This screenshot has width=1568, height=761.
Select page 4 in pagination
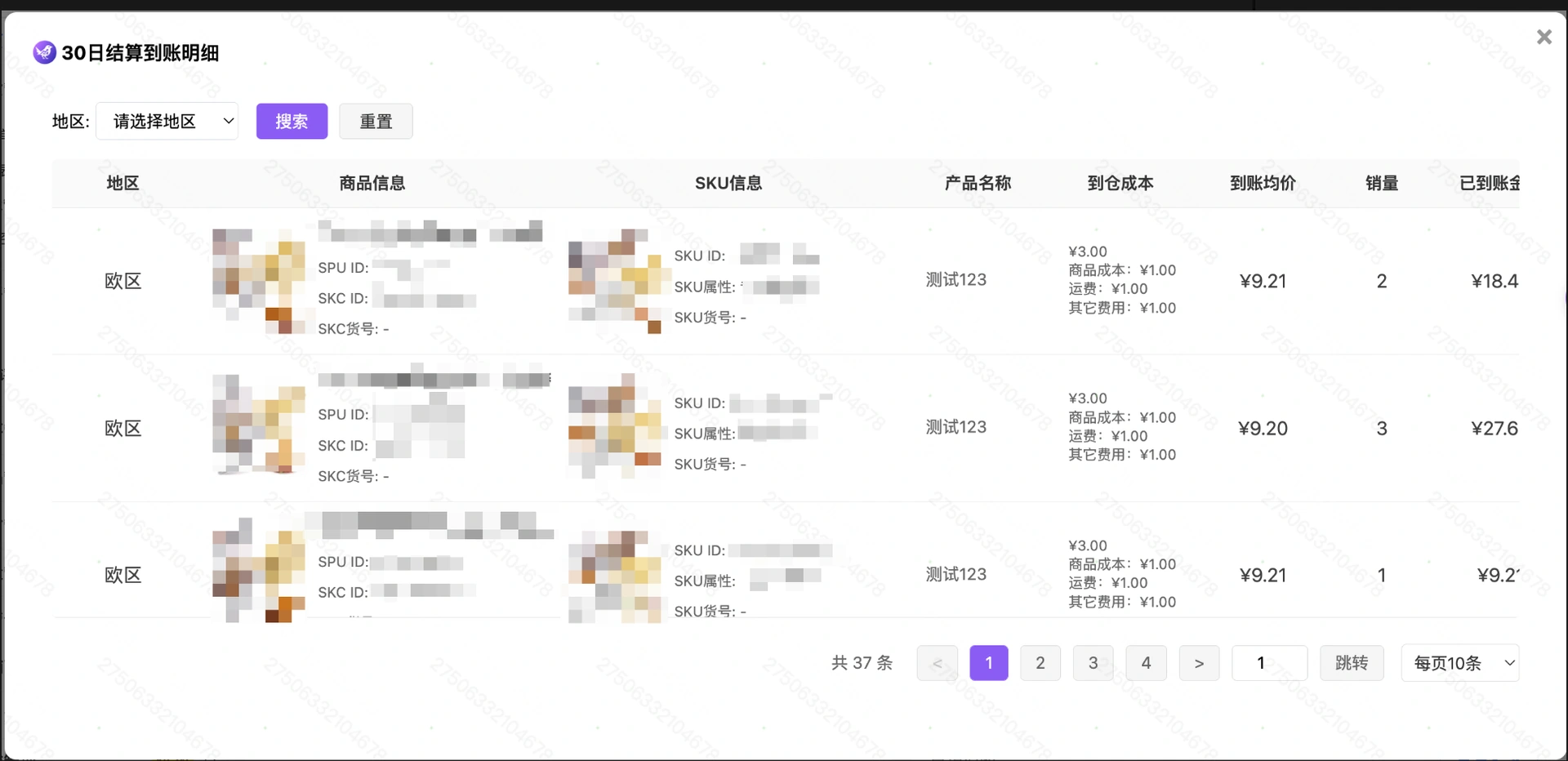pos(1146,663)
